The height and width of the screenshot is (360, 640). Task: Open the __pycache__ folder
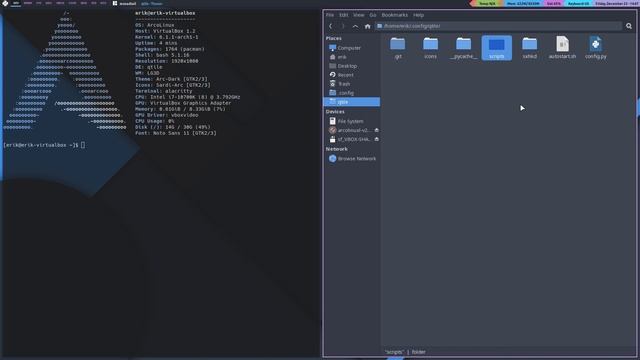click(x=463, y=48)
